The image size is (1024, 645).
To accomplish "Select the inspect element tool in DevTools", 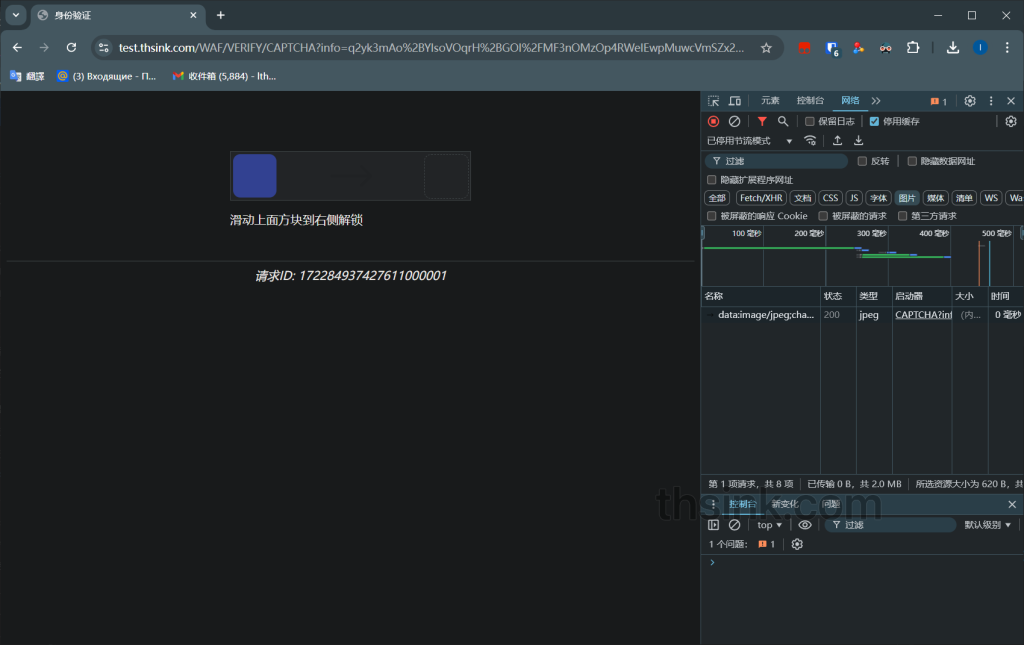I will [713, 101].
